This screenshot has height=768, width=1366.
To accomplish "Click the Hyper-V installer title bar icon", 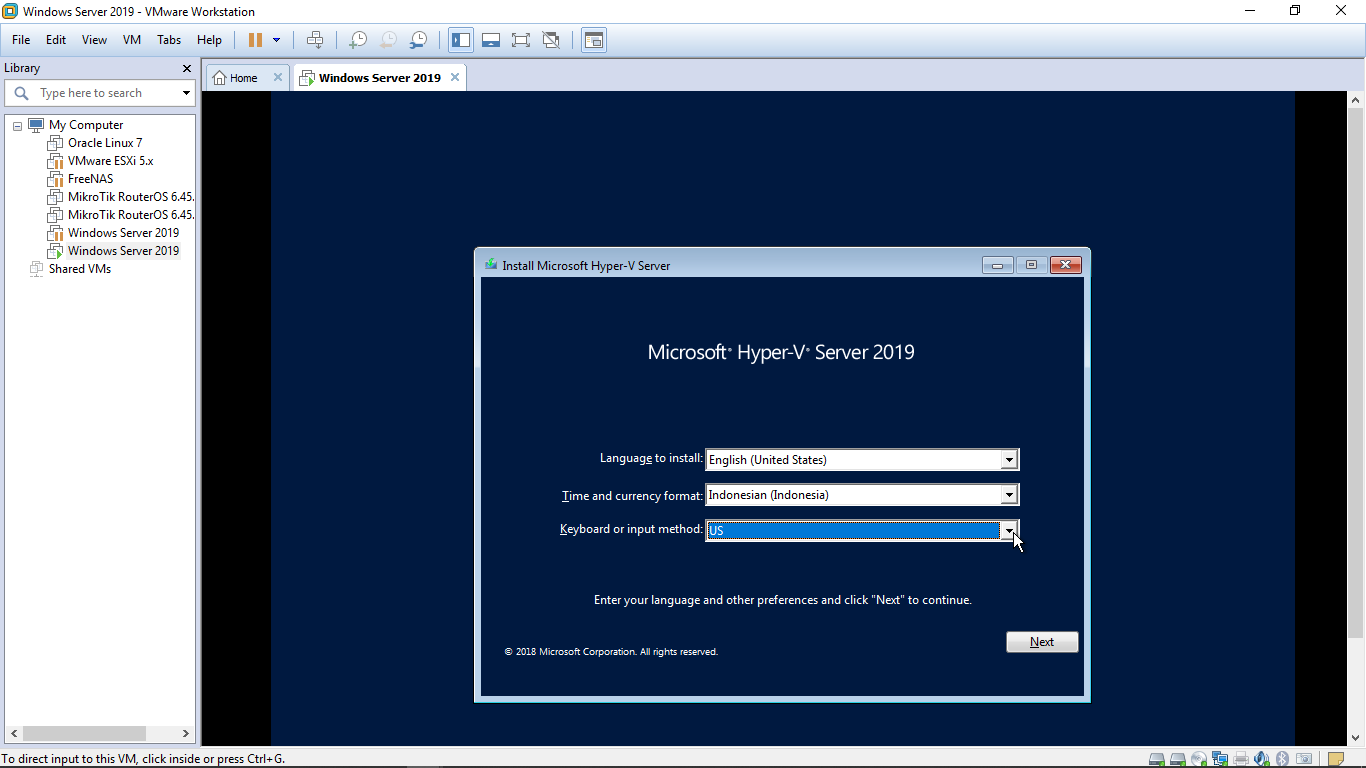I will click(x=491, y=265).
